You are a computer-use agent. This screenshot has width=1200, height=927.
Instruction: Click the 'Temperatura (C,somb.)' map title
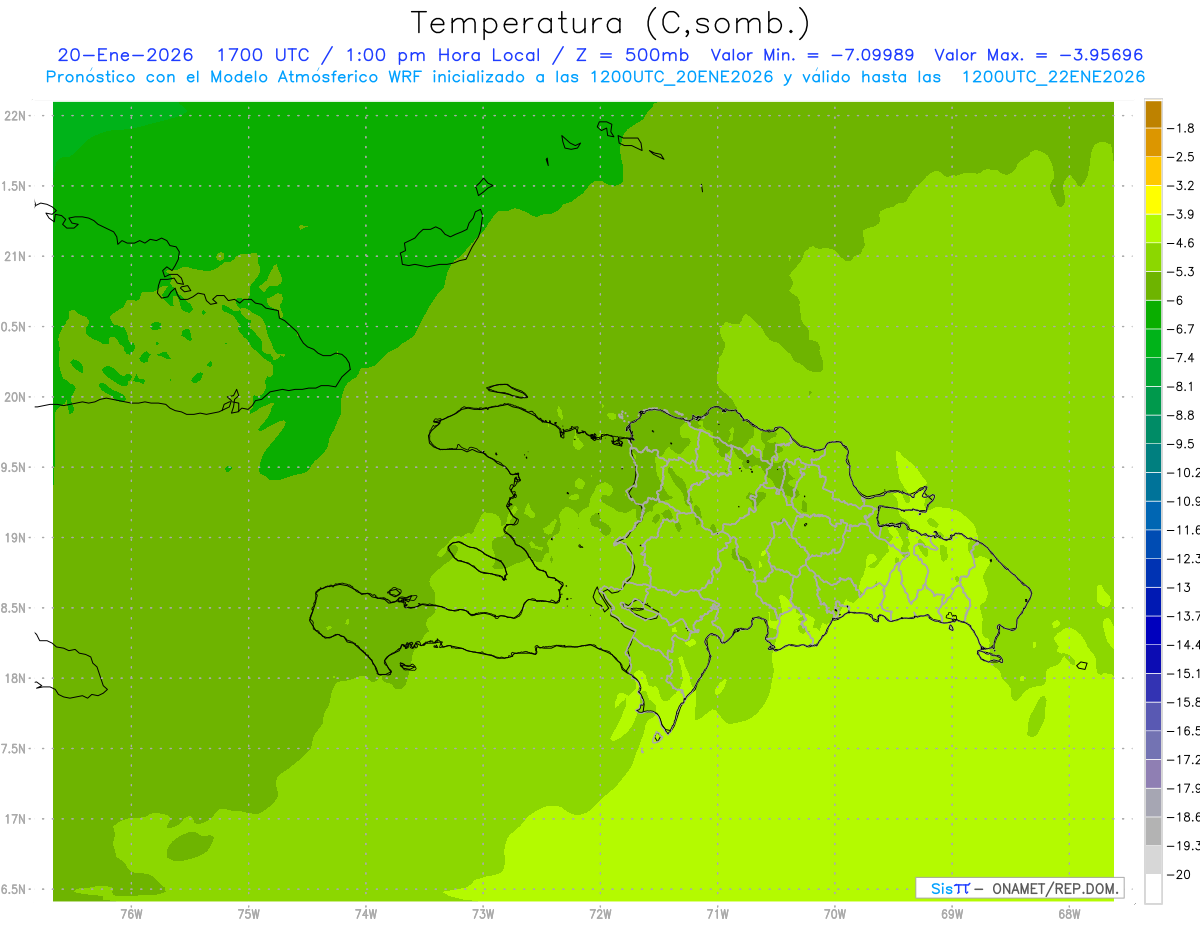(610, 23)
